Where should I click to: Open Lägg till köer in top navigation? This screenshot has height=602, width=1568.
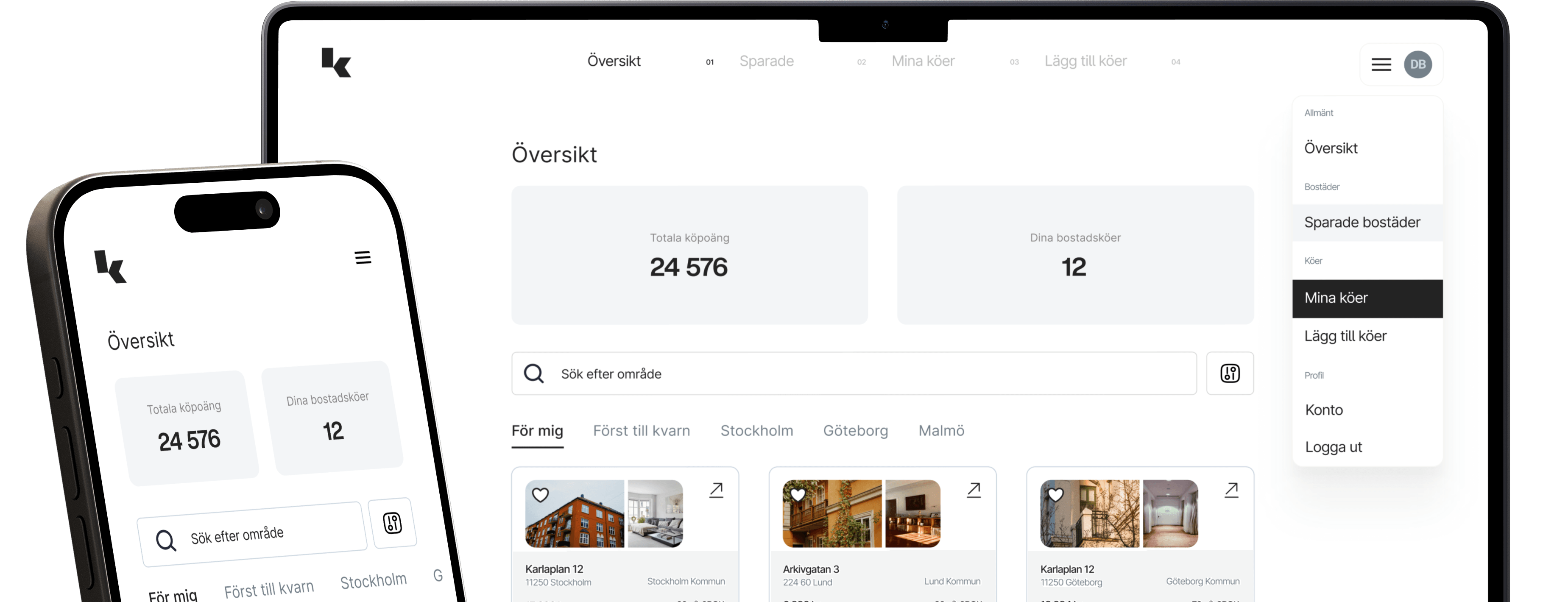pyautogui.click(x=1085, y=61)
